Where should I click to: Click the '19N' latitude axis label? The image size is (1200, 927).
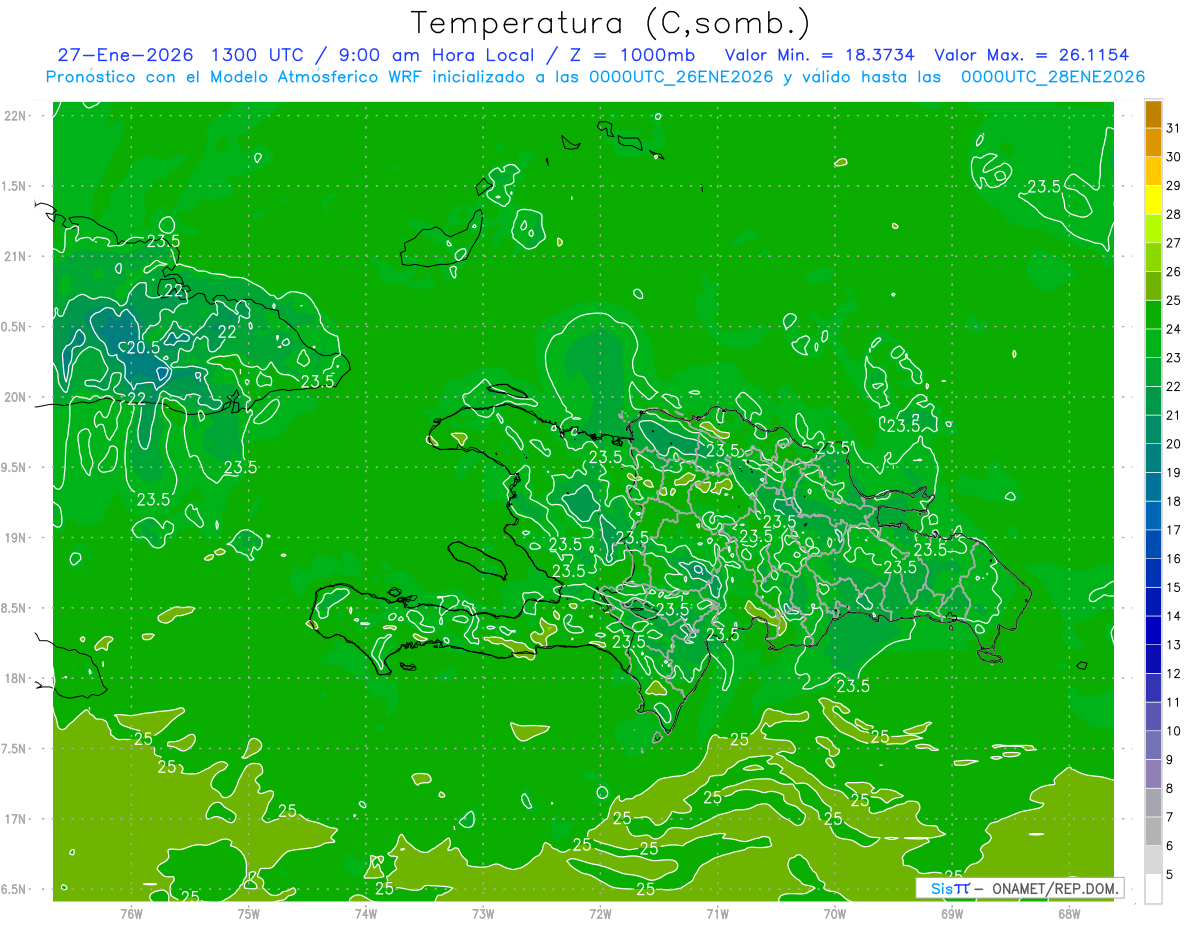tap(15, 538)
